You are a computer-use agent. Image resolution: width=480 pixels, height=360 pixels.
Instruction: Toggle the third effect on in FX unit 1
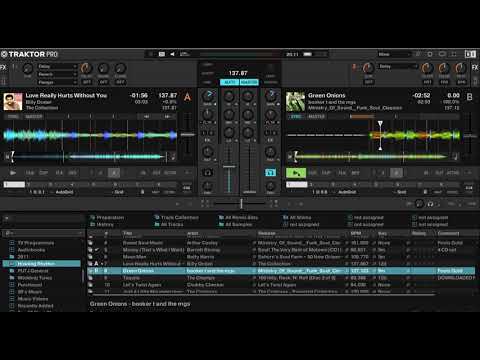pyautogui.click(x=120, y=82)
